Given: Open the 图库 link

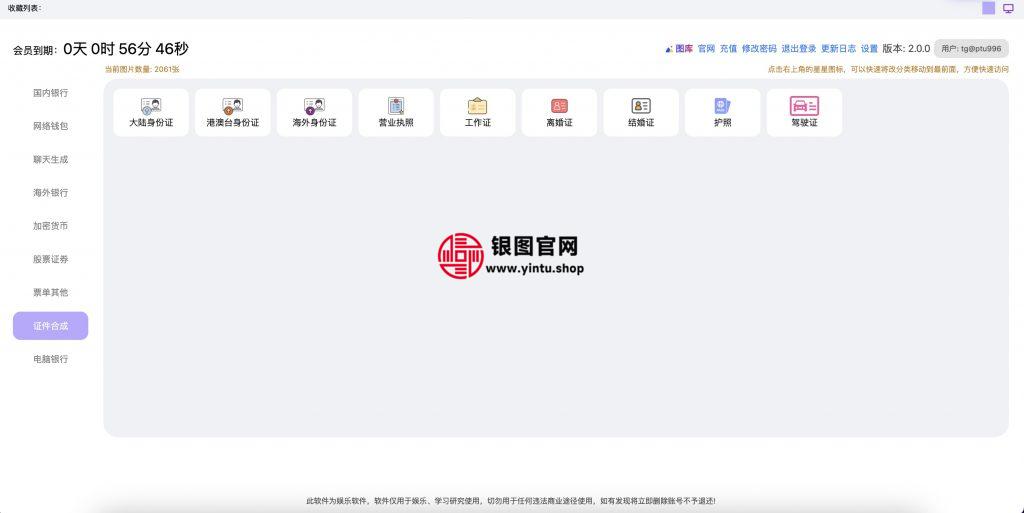Looking at the screenshot, I should click(x=679, y=49).
